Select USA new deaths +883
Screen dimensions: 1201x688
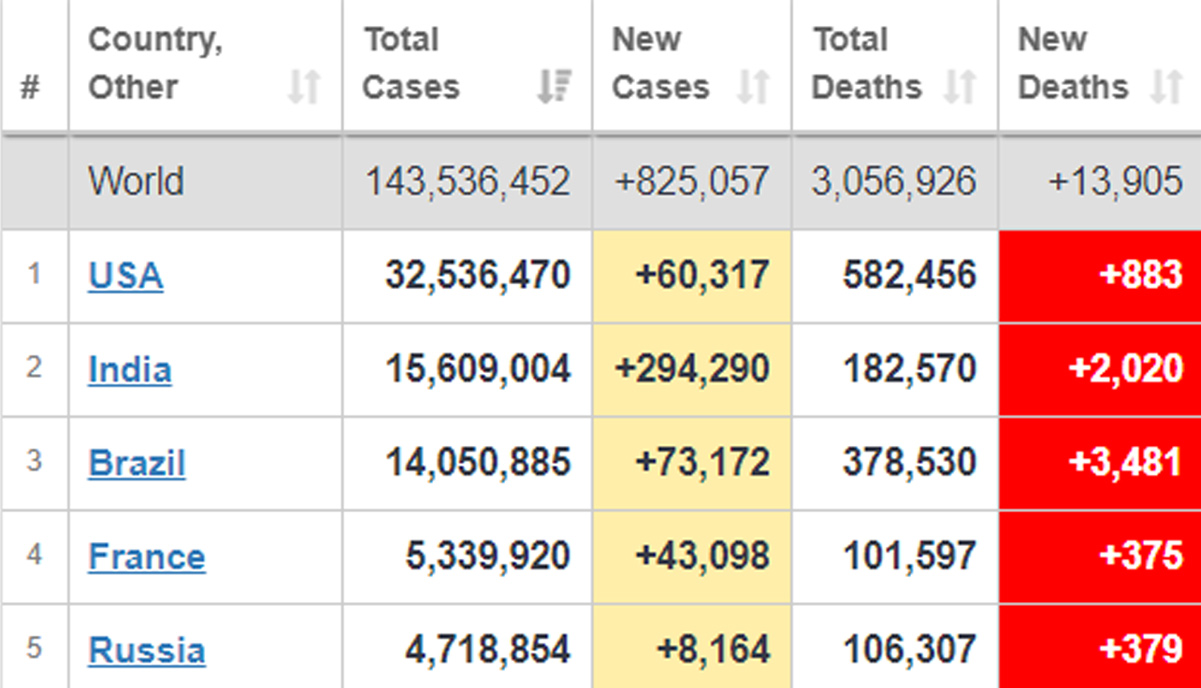tap(1141, 275)
